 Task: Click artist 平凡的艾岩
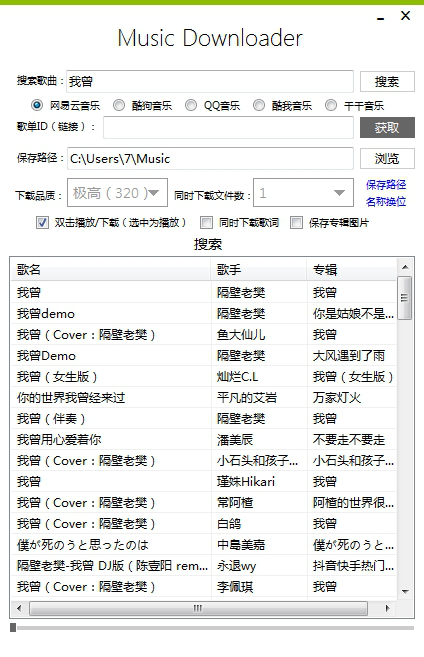click(247, 397)
